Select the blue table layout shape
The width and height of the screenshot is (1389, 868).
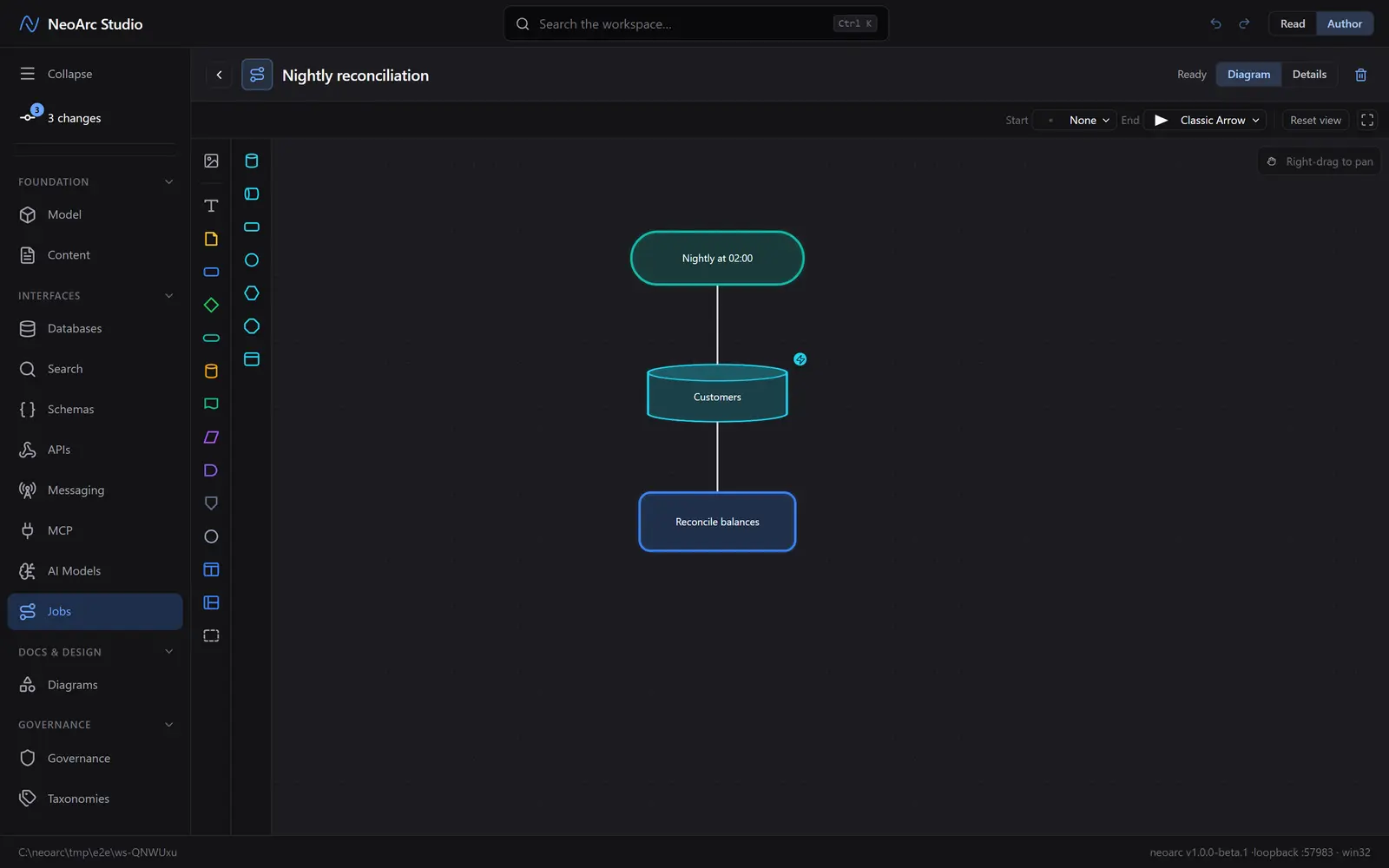point(211,569)
